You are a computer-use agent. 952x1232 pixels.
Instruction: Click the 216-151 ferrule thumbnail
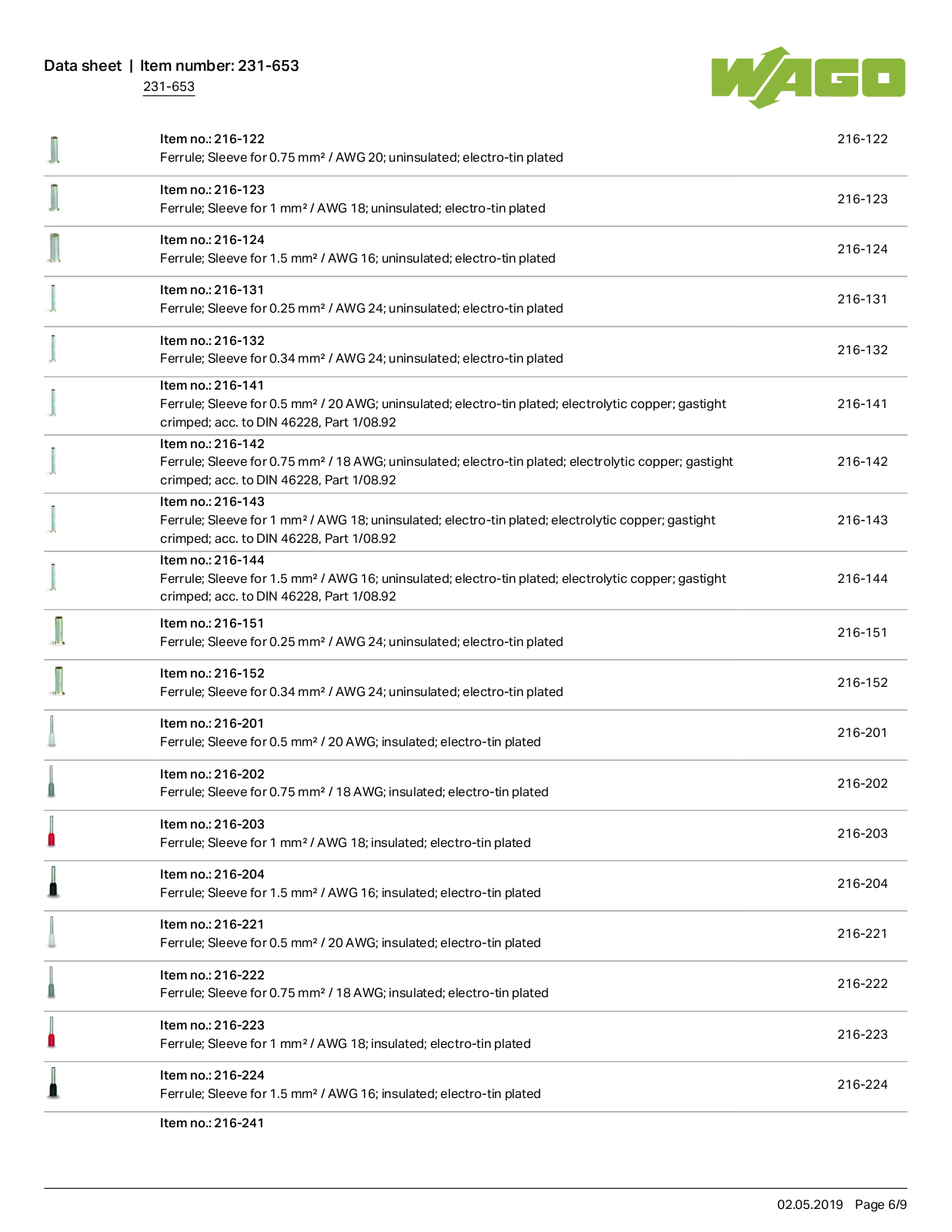(58, 631)
